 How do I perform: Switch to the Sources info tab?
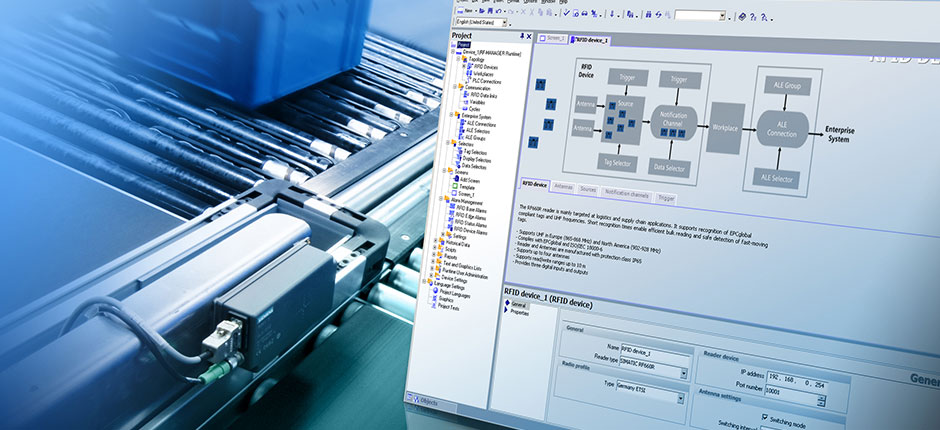589,190
